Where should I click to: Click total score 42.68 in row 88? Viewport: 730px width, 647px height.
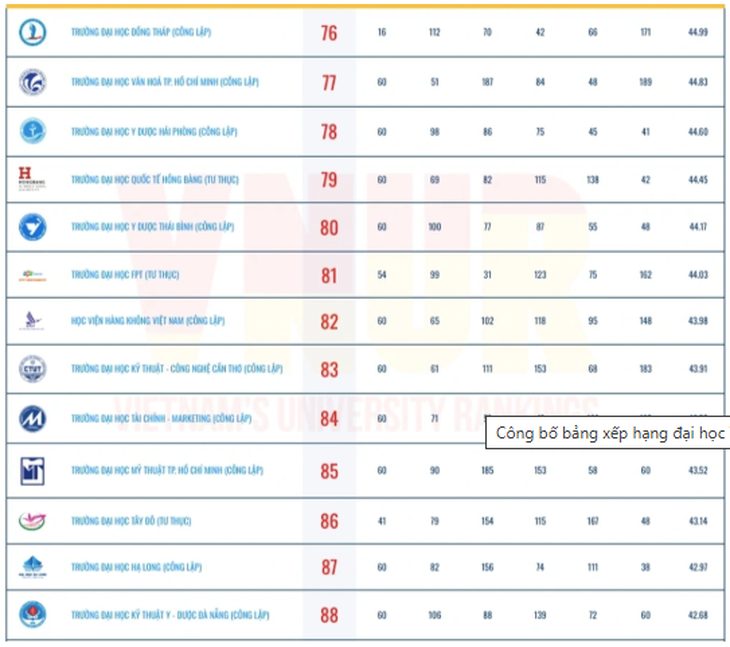coord(698,615)
